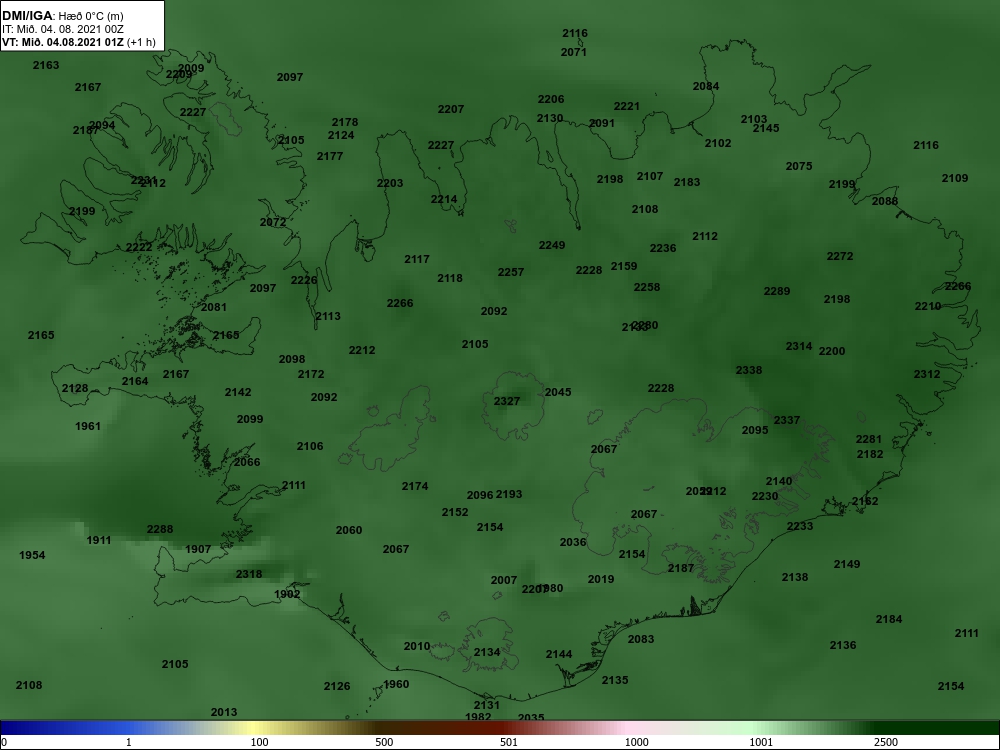Click the map value 2258
The width and height of the screenshot is (1000, 750).
(647, 287)
